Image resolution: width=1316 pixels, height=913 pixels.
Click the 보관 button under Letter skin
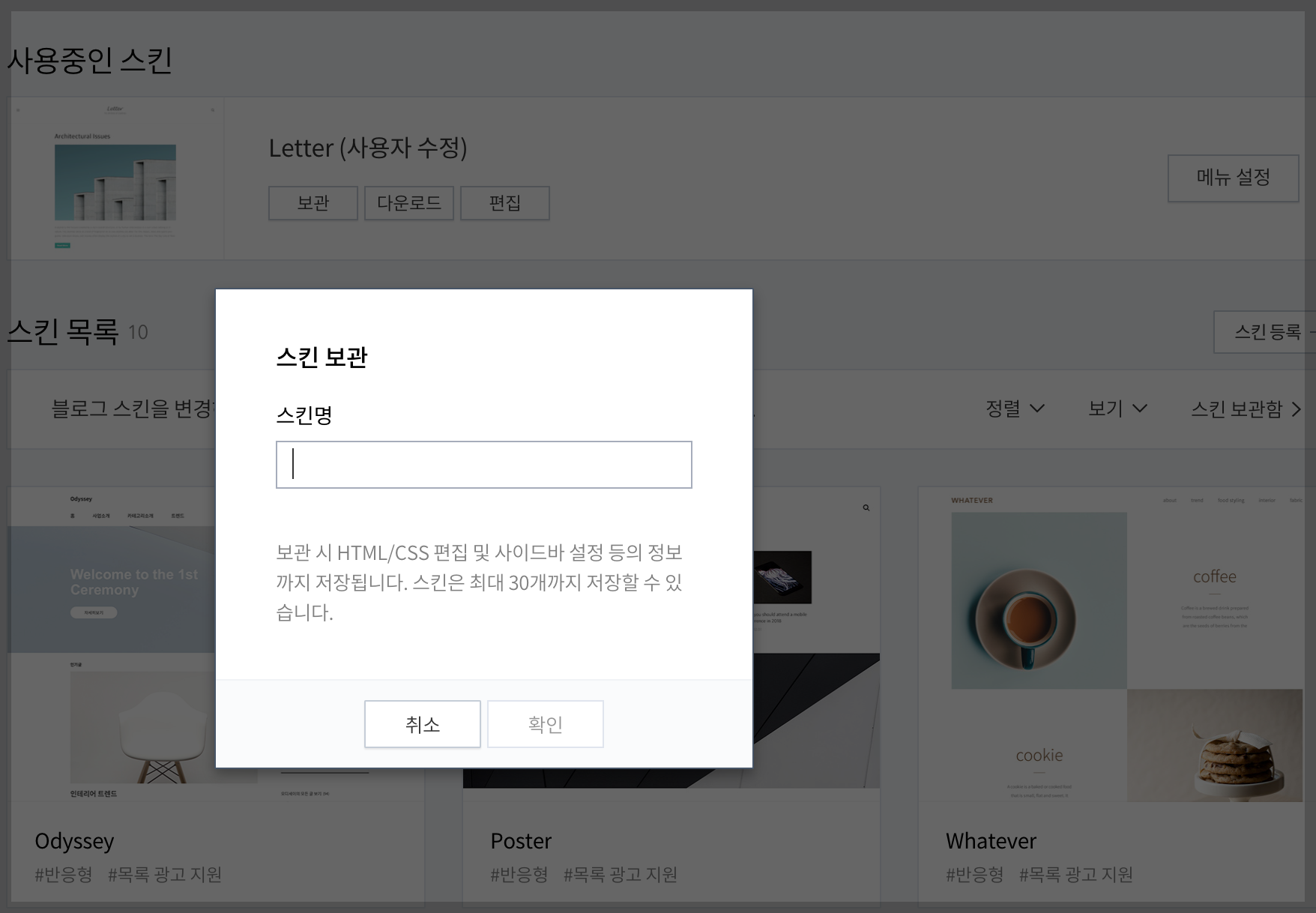[313, 203]
